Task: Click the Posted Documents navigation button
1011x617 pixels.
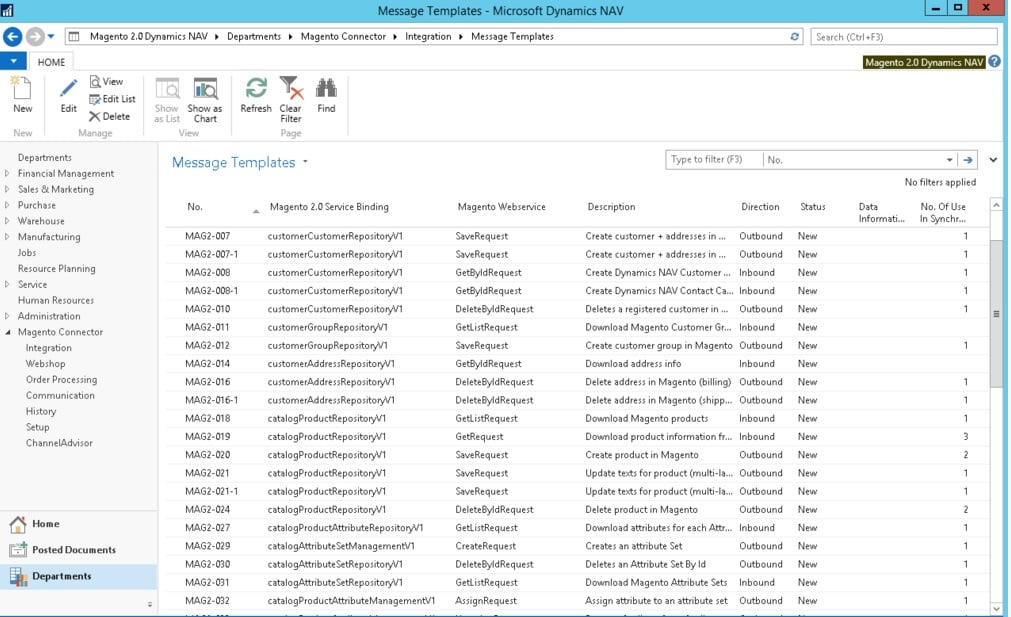Action: coord(78,550)
